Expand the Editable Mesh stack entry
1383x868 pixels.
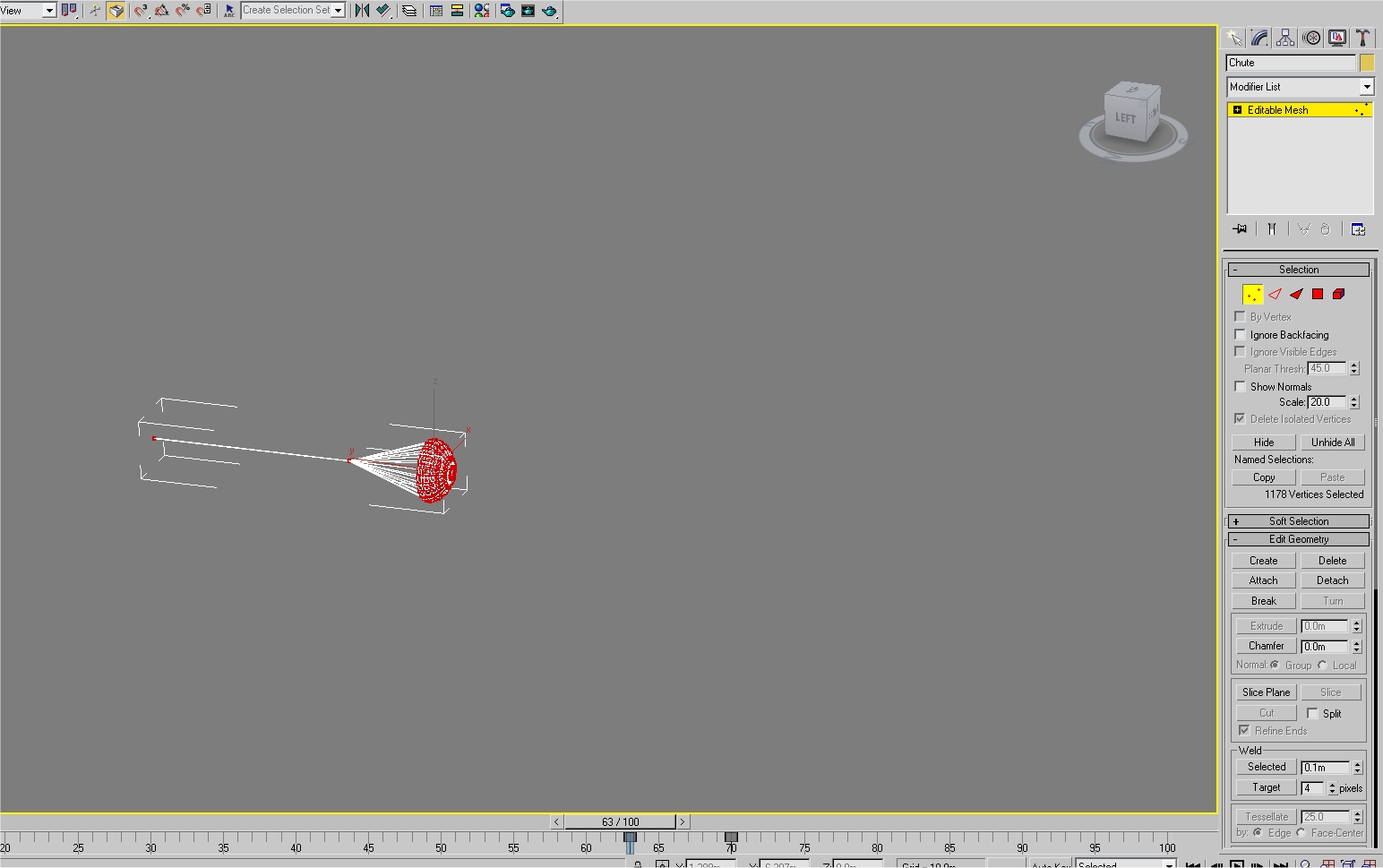click(1237, 110)
